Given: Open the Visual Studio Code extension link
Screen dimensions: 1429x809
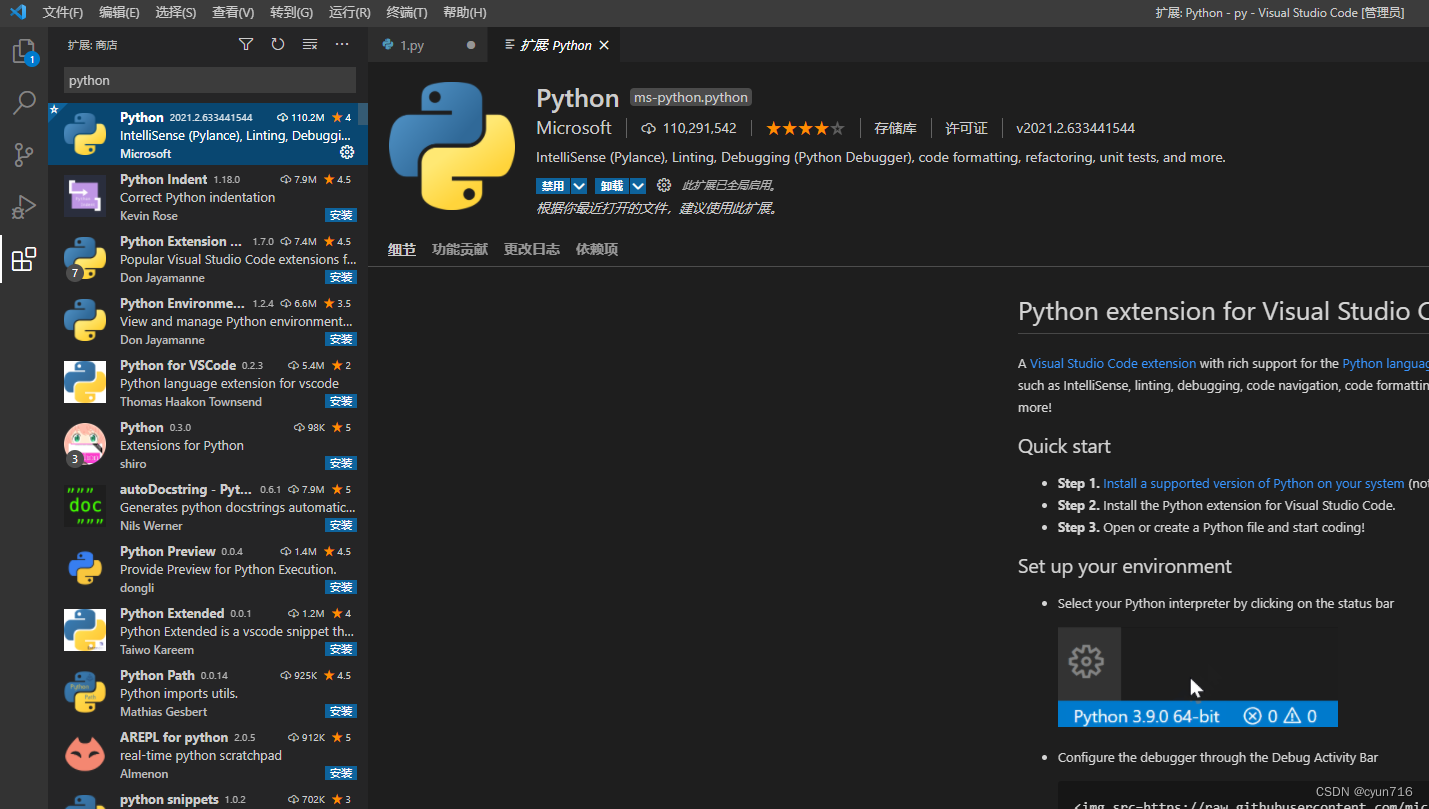Looking at the screenshot, I should (x=1113, y=363).
